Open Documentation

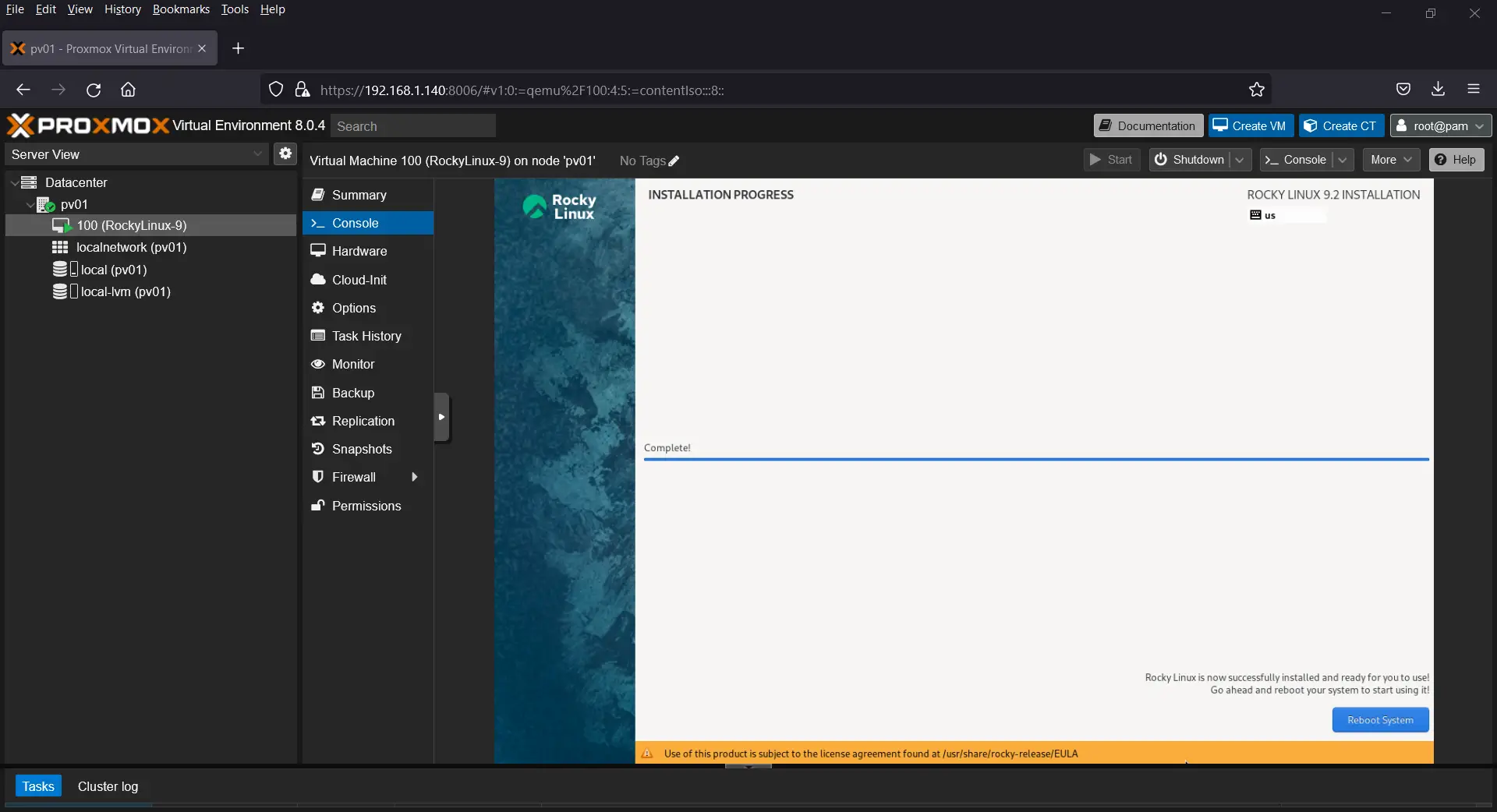click(x=1148, y=125)
